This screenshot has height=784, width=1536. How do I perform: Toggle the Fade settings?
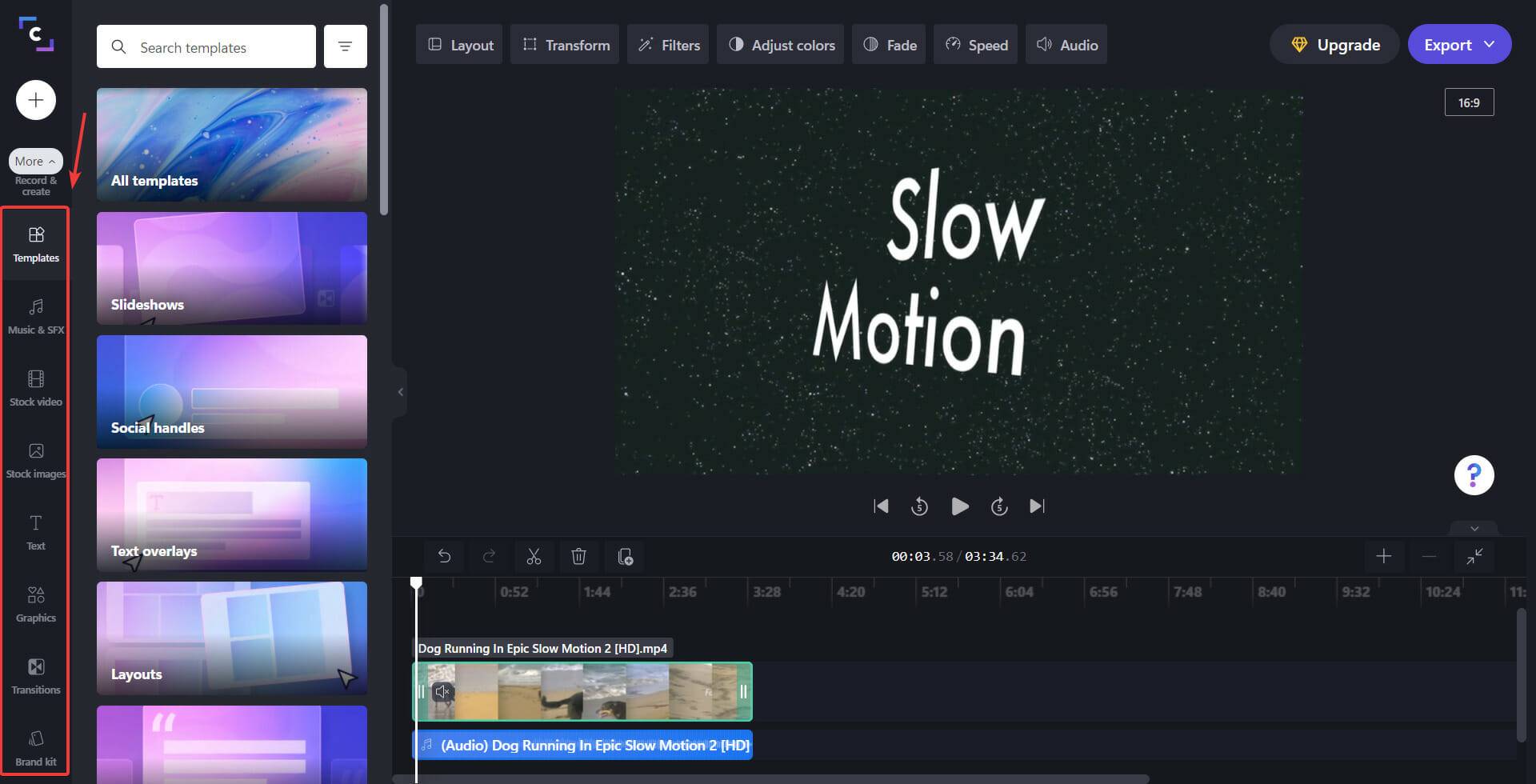[x=888, y=44]
